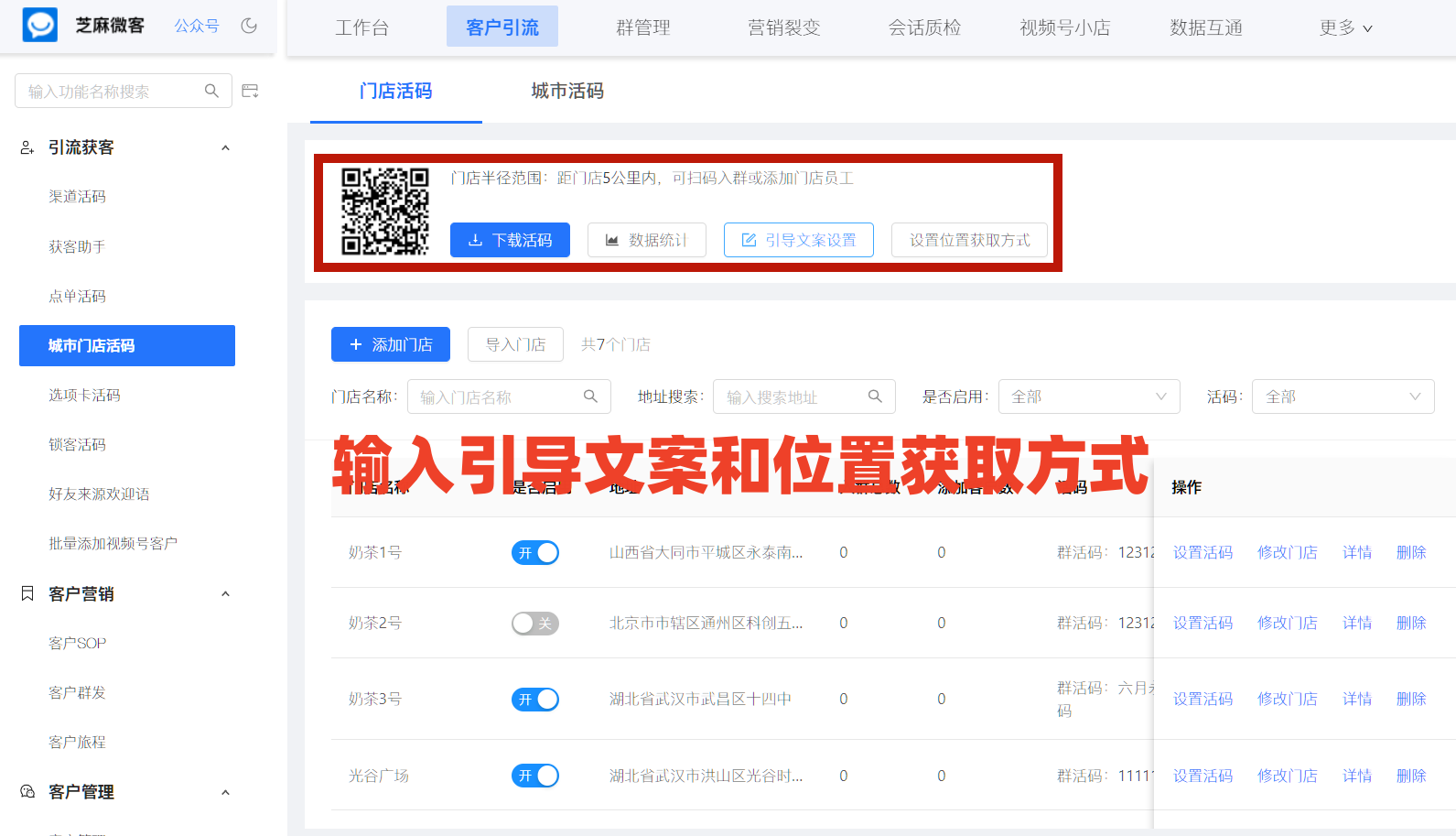1456x836 pixels.
Task: Open the 视频号小店 top menu
Action: point(1065,27)
